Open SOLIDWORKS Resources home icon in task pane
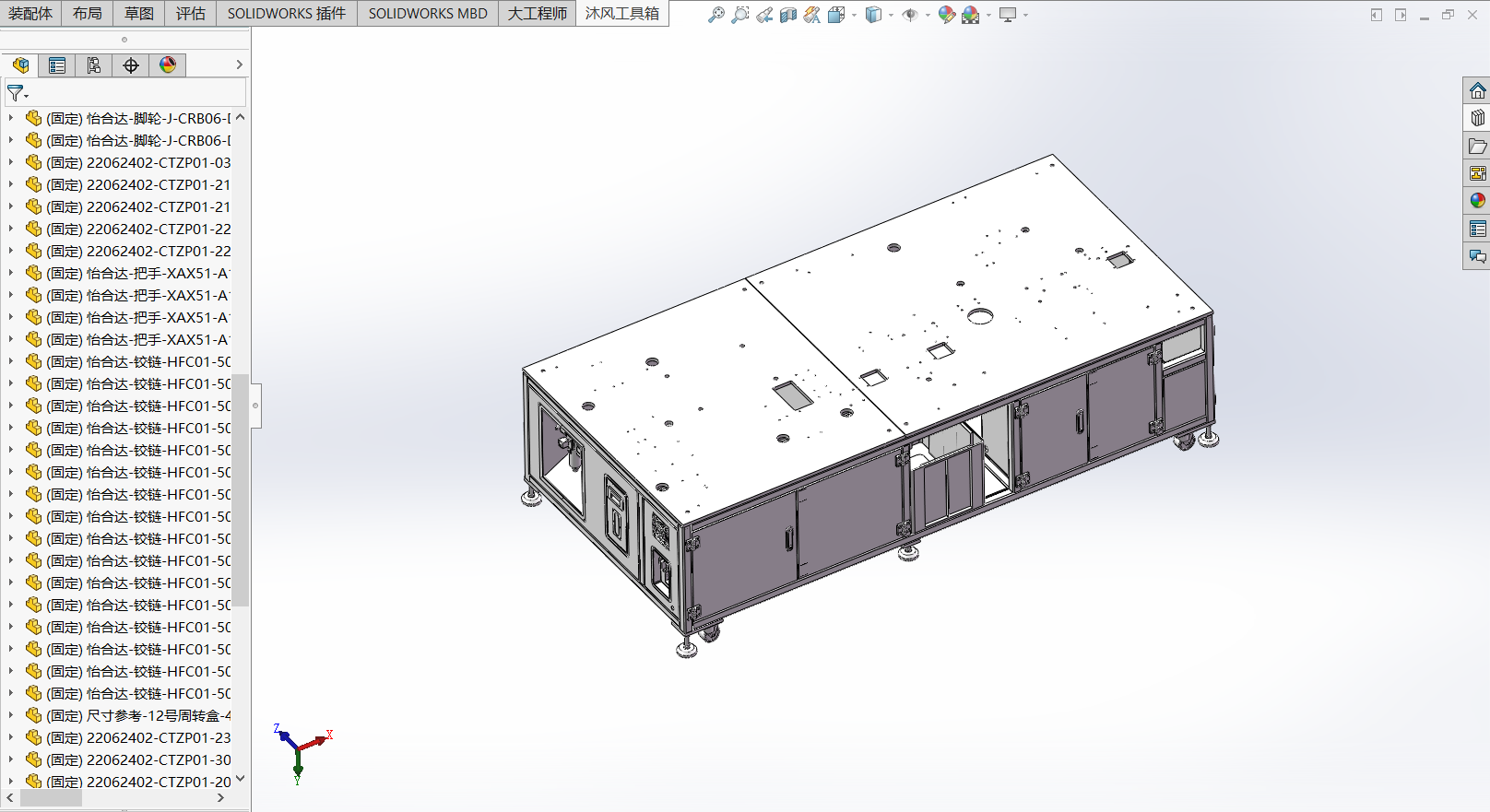1490x812 pixels. point(1477,90)
